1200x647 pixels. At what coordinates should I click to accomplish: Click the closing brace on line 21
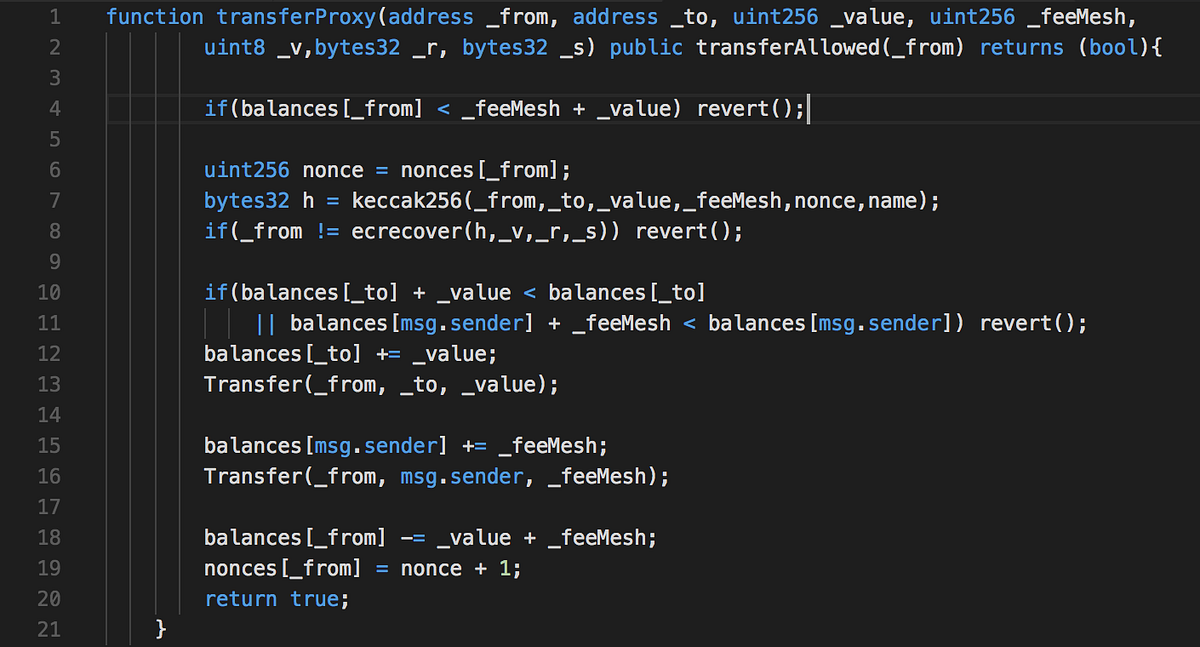point(161,630)
